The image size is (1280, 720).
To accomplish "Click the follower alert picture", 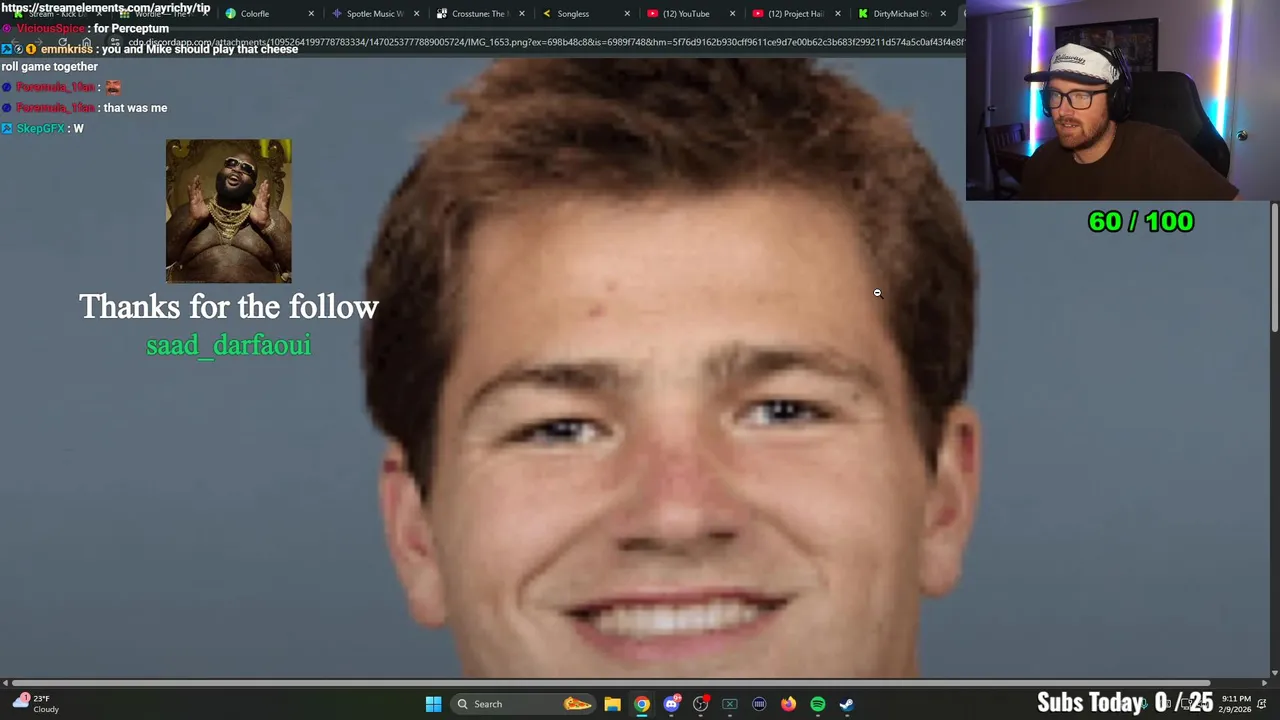I will point(229,211).
